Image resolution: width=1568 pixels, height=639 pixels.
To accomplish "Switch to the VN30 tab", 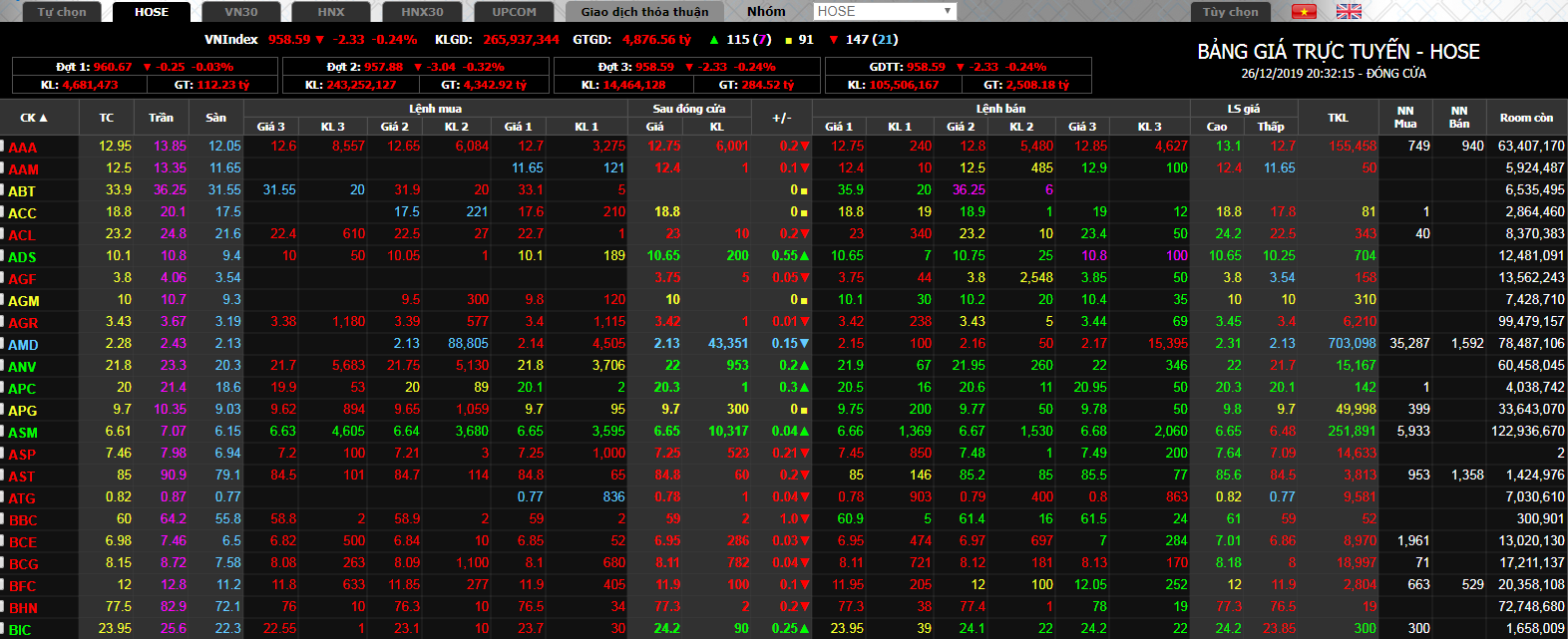I will tap(241, 12).
